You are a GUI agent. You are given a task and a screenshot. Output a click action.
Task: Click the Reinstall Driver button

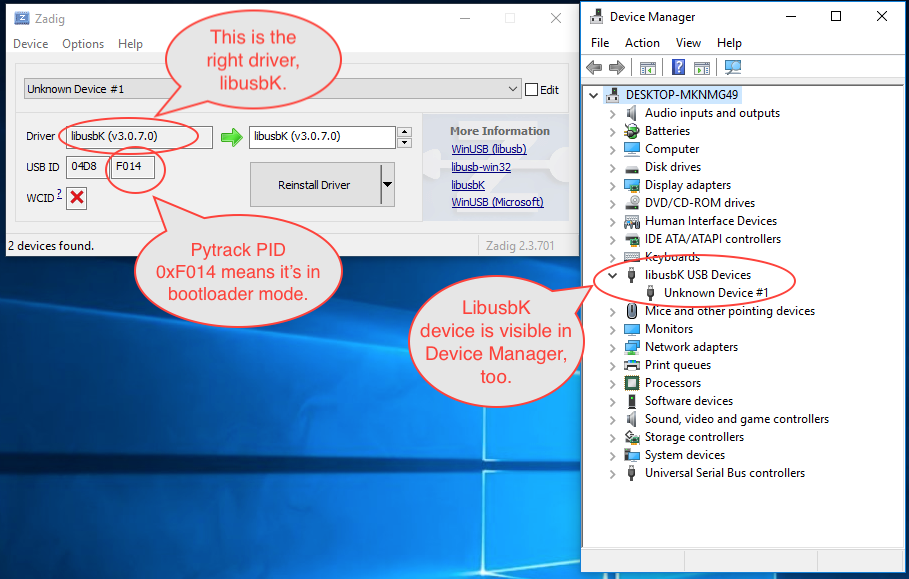click(314, 185)
